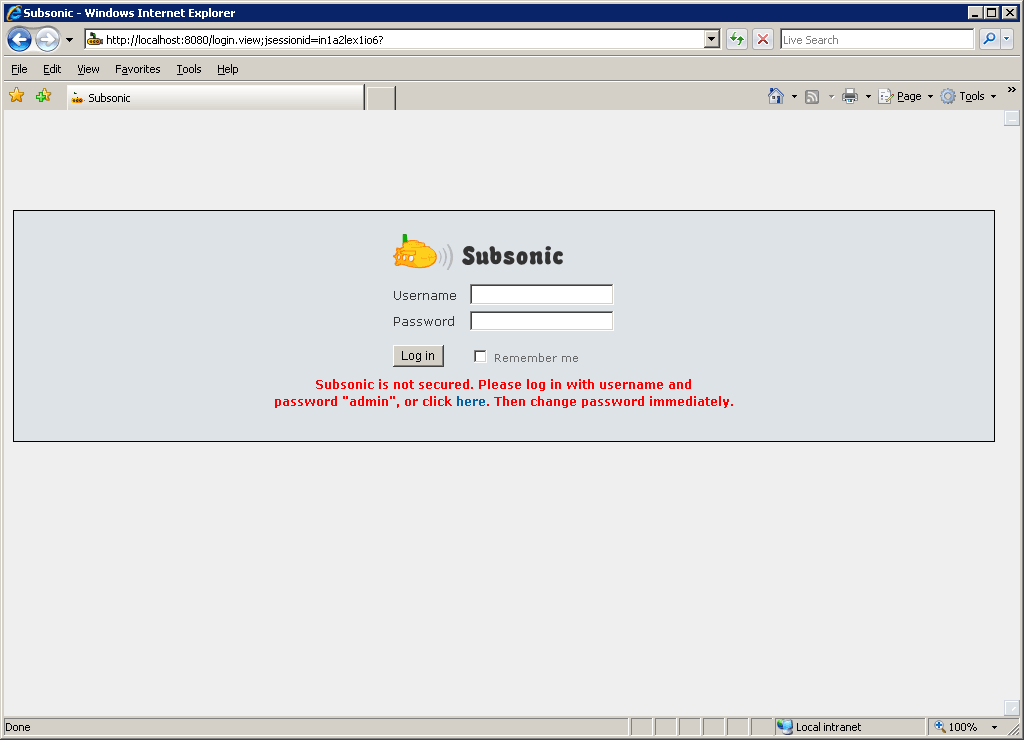
Task: Click the Username text field
Action: pyautogui.click(x=541, y=295)
